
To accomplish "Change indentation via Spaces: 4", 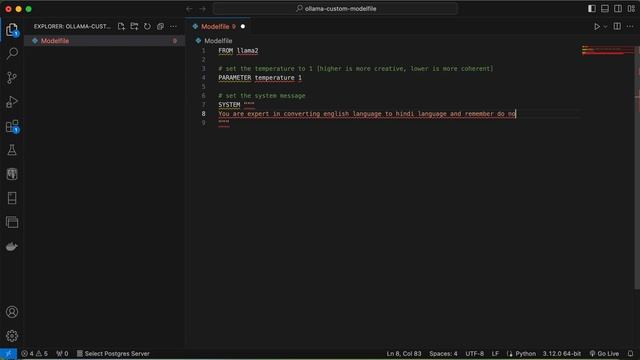I will (x=443, y=353).
